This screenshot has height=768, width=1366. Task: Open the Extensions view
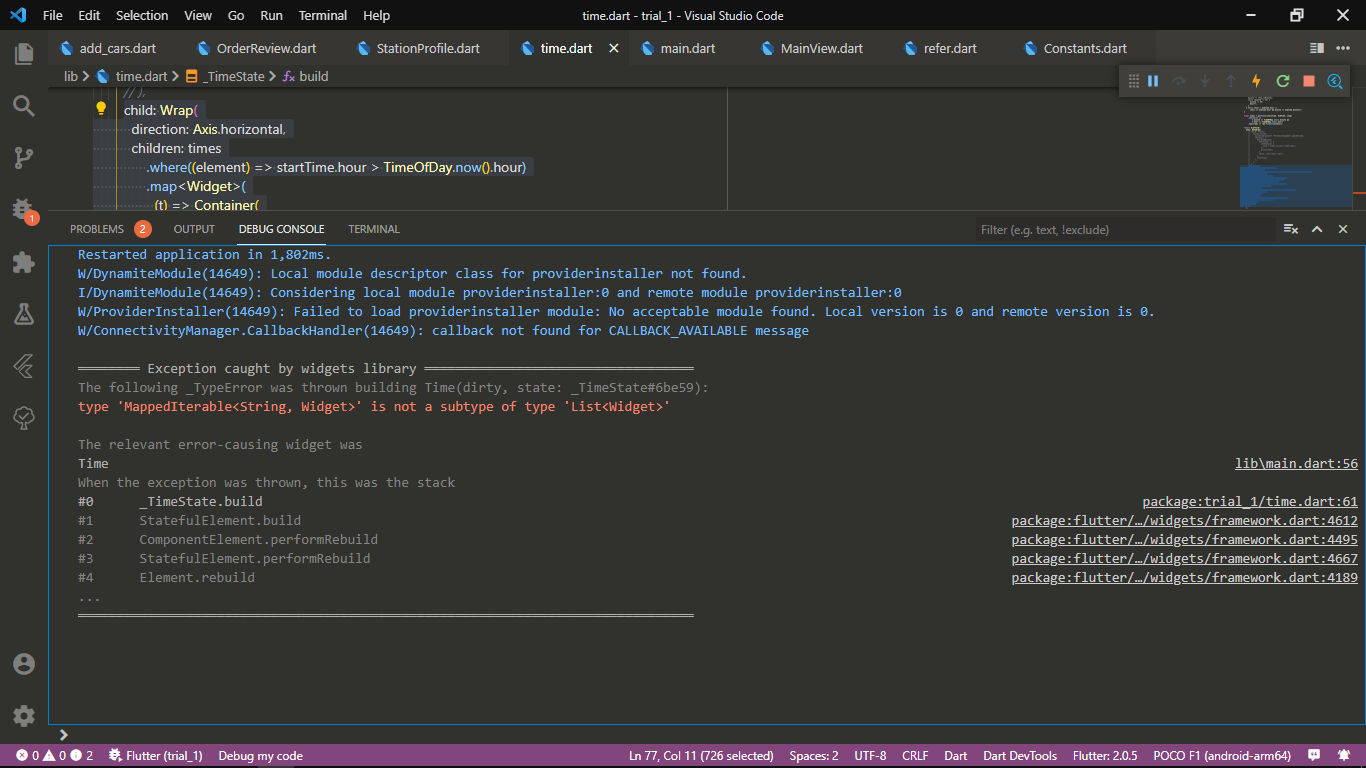click(24, 262)
